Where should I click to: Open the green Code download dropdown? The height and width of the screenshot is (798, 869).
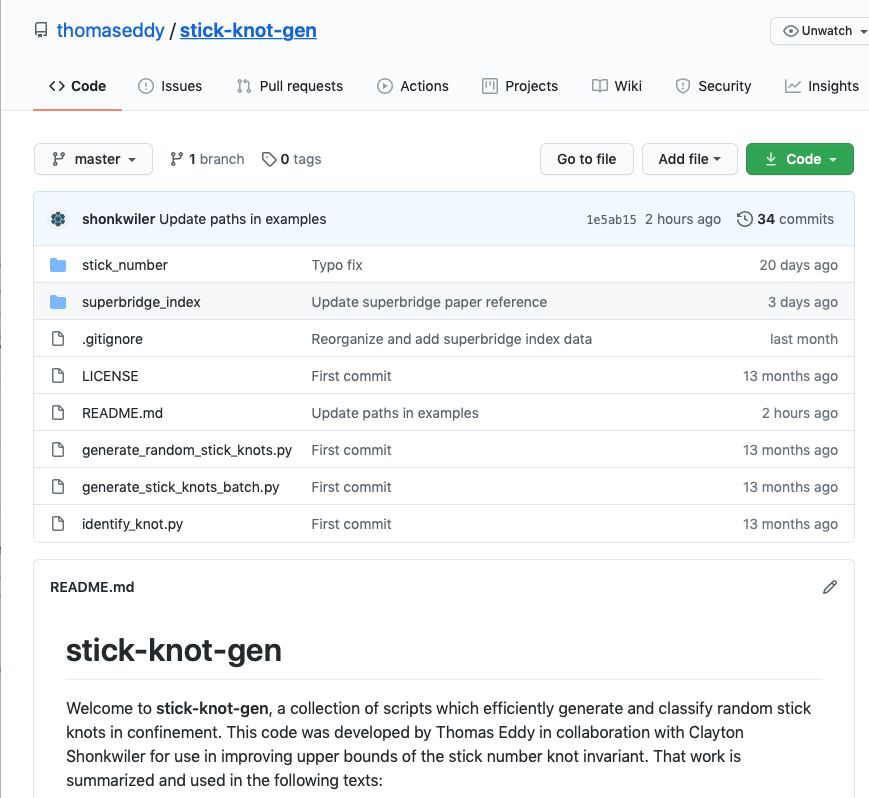[x=800, y=159]
